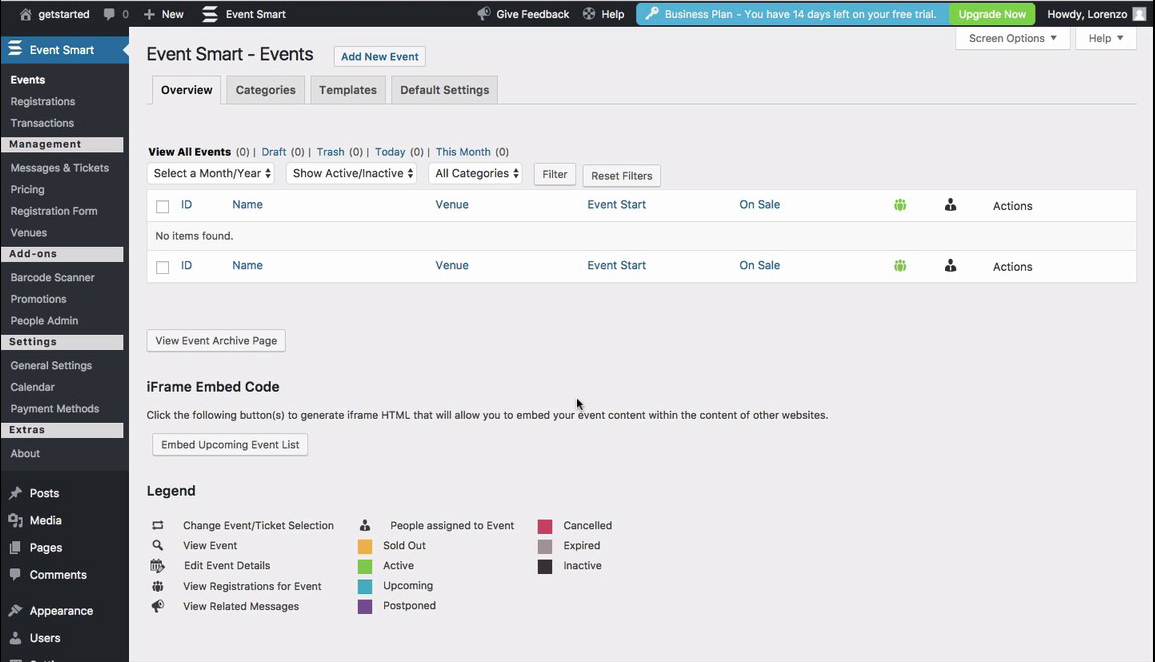This screenshot has height=662, width=1155.
Task: Open Messages & Tickets in sidebar
Action: pos(60,168)
